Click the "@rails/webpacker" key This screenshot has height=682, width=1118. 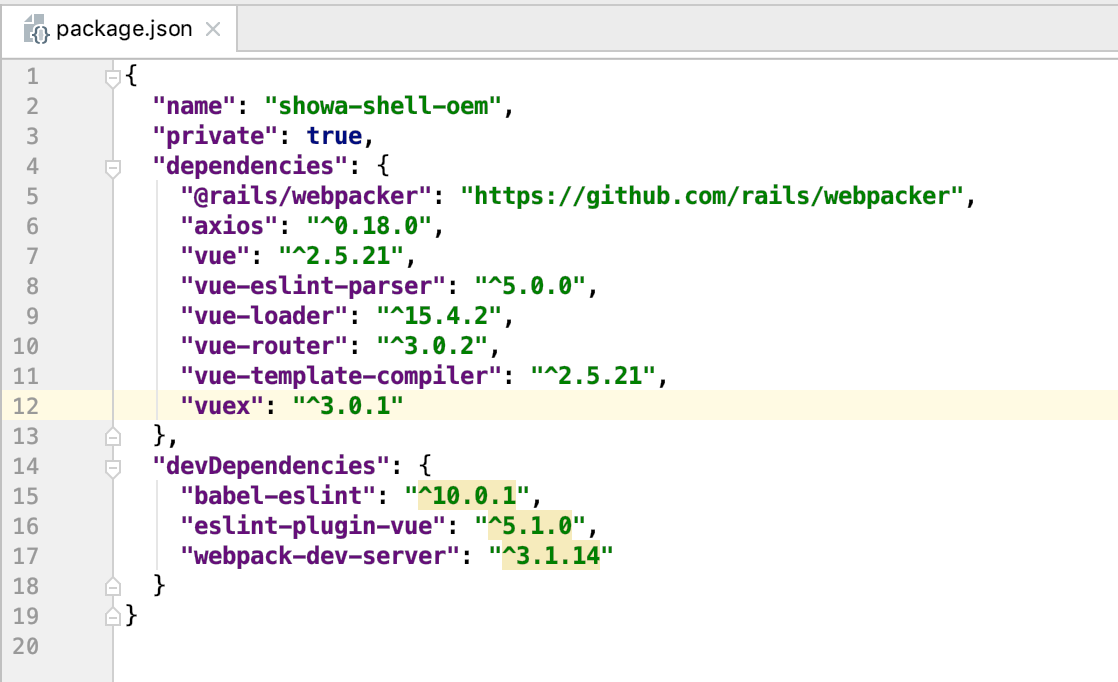[306, 196]
